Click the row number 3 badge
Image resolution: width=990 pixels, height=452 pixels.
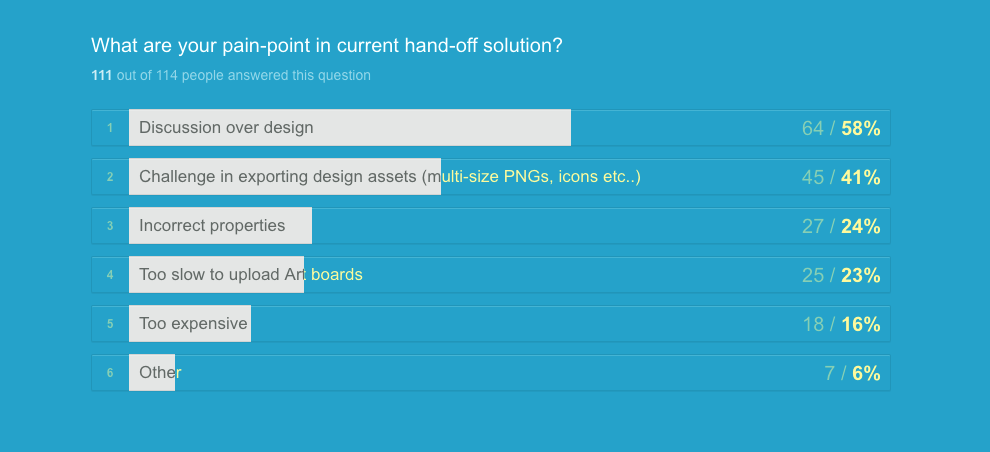110,226
